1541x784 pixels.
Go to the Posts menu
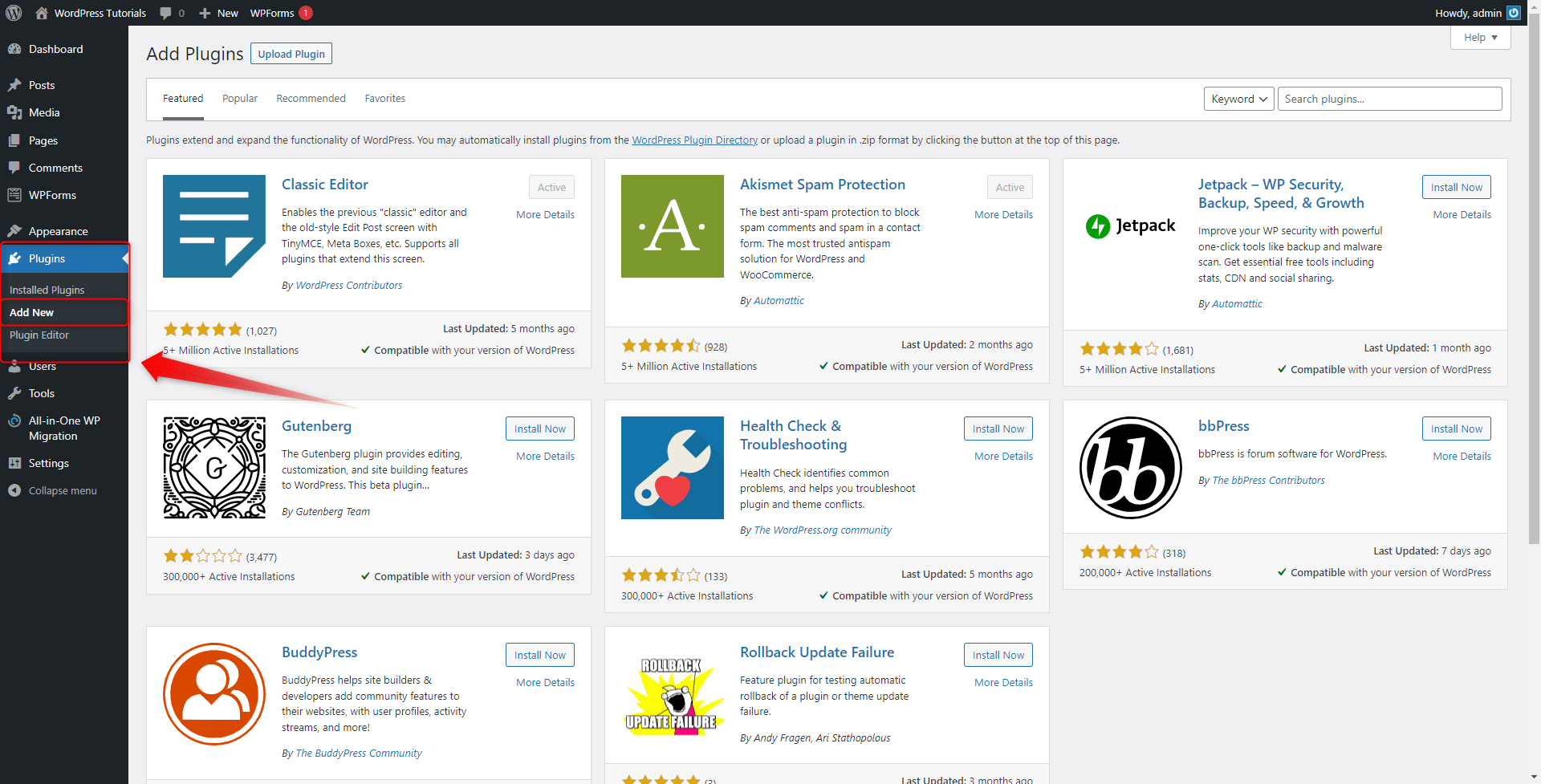[x=64, y=85]
